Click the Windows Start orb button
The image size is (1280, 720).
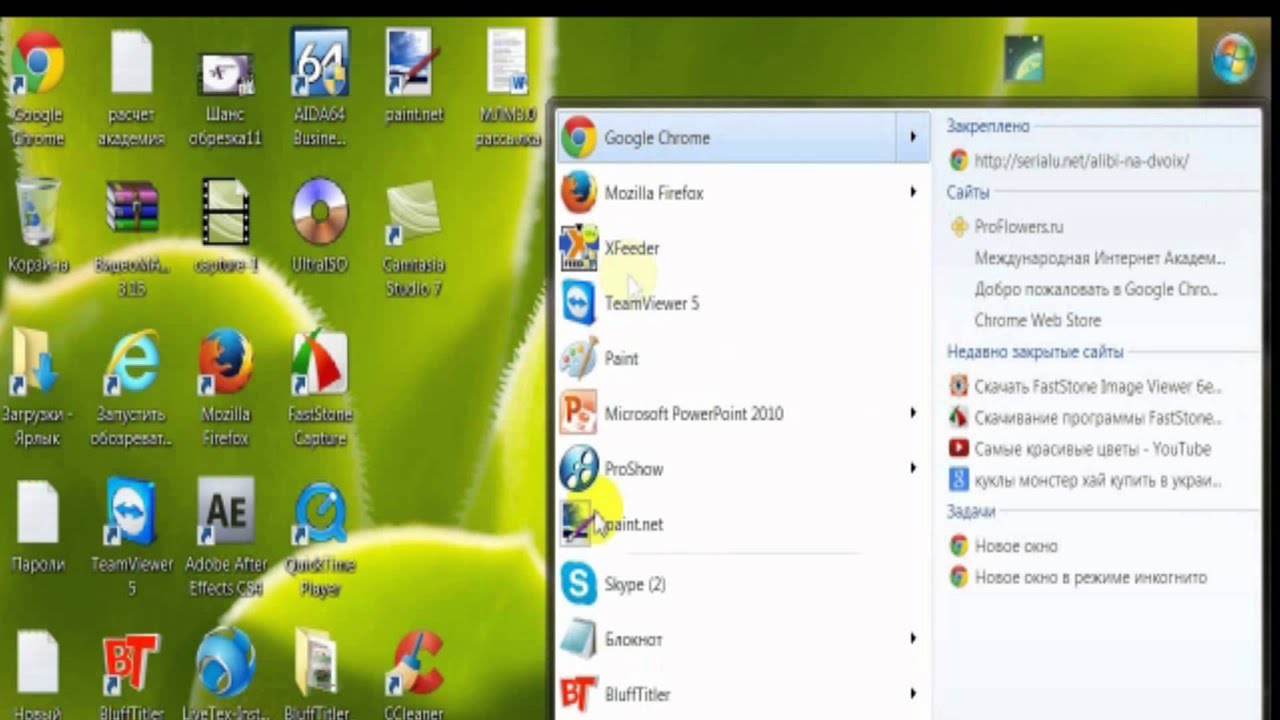(1234, 58)
